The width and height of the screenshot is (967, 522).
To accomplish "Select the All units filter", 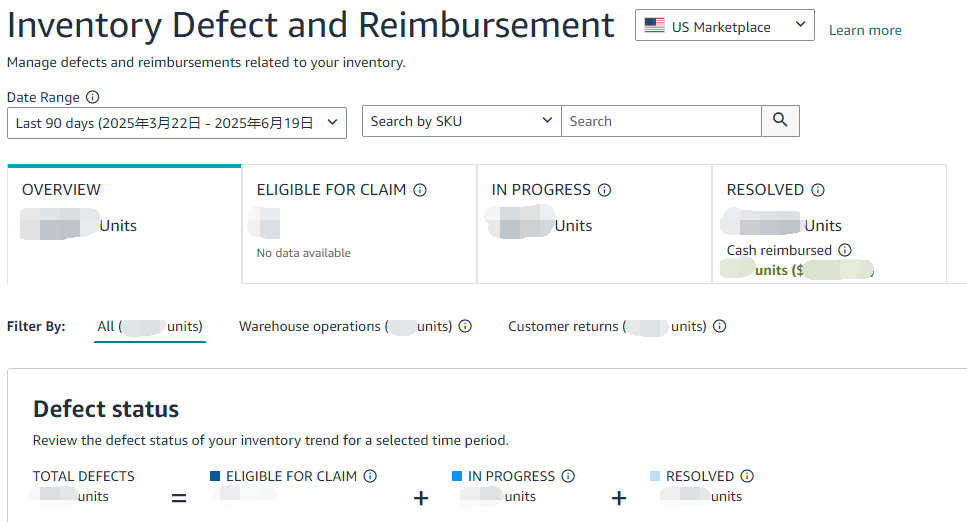I will 149,326.
